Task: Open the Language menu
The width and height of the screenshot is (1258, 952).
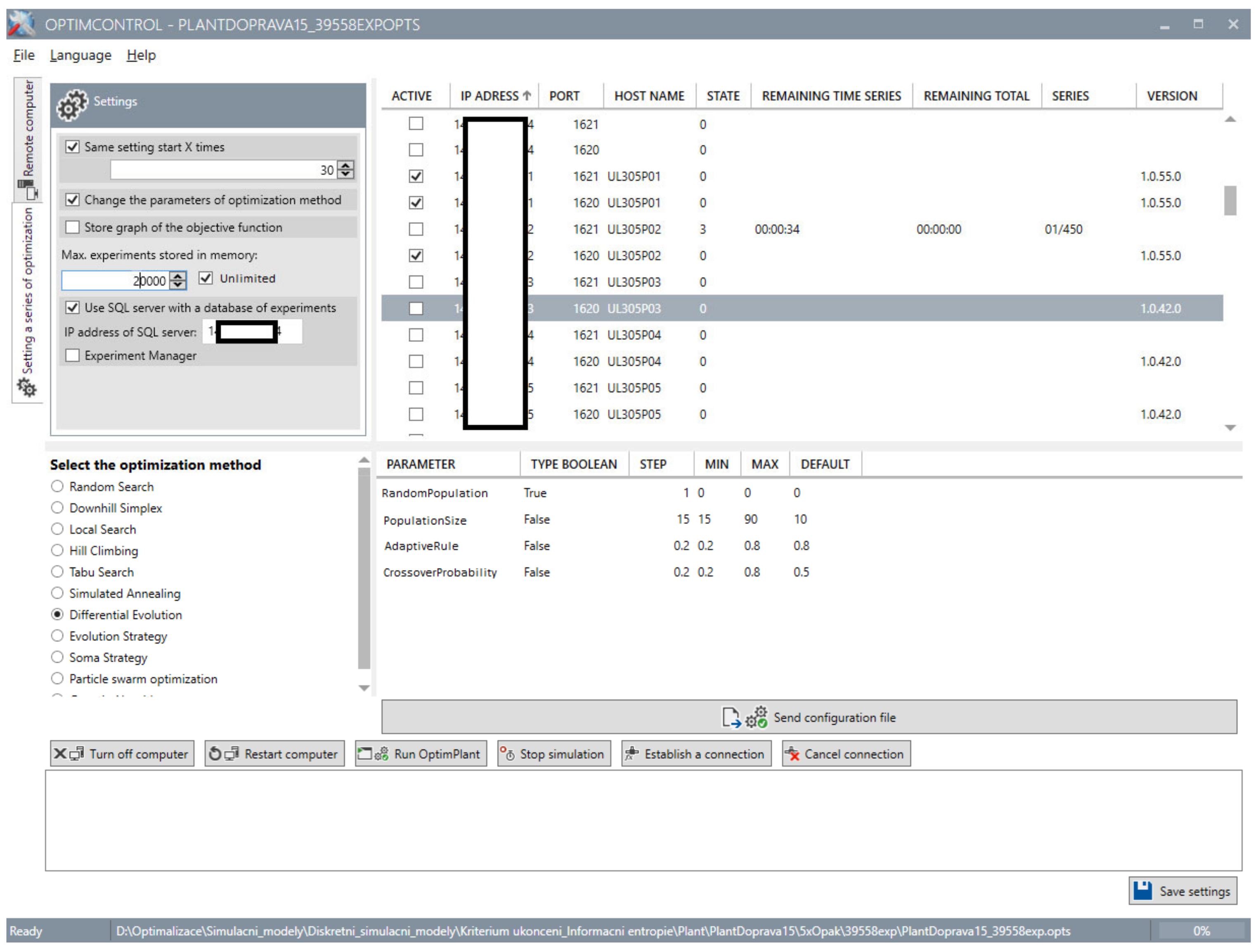Action: click(80, 55)
